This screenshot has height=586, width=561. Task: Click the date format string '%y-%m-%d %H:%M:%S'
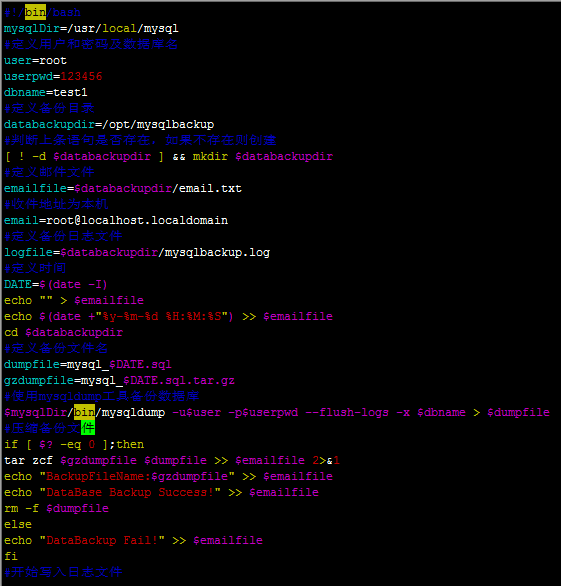pos(162,317)
